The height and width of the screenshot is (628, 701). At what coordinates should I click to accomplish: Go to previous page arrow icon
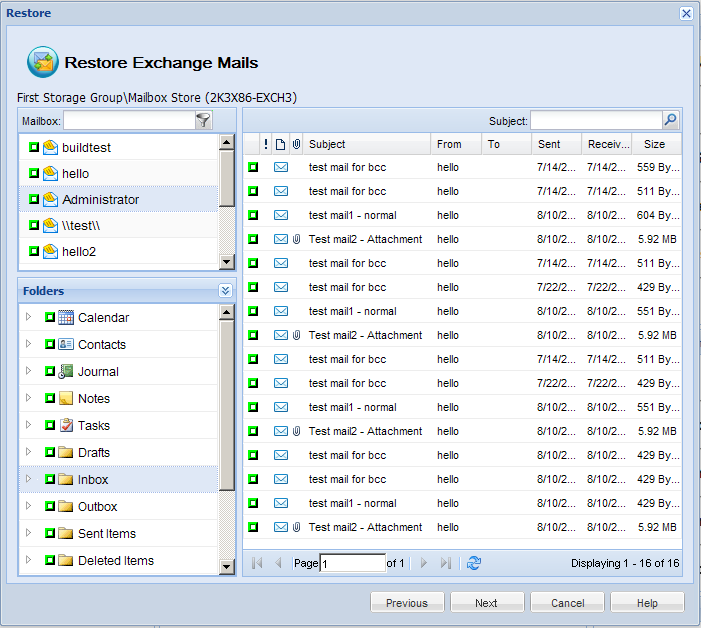click(278, 563)
